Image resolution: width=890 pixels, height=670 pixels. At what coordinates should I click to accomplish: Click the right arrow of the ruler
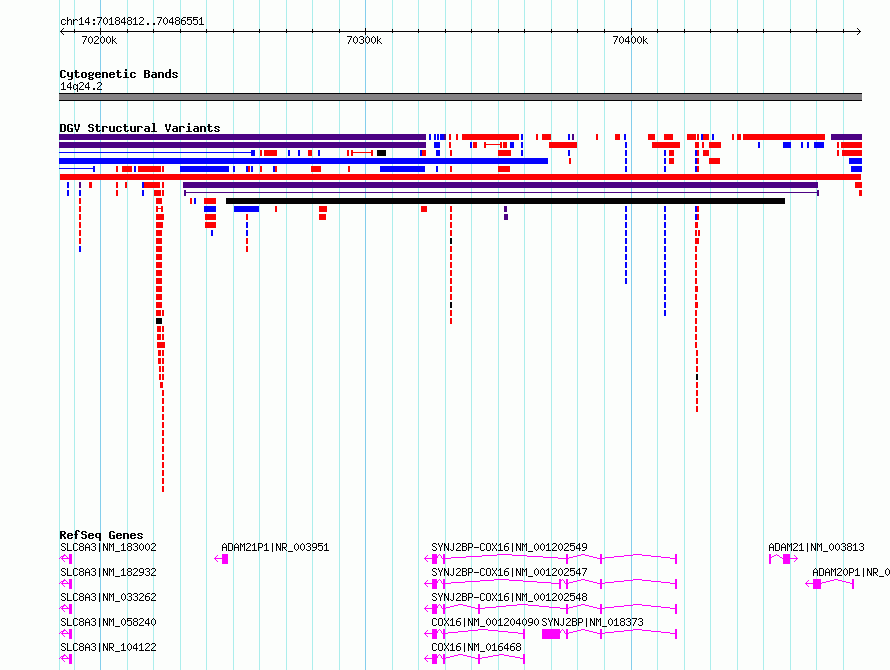pos(859,32)
